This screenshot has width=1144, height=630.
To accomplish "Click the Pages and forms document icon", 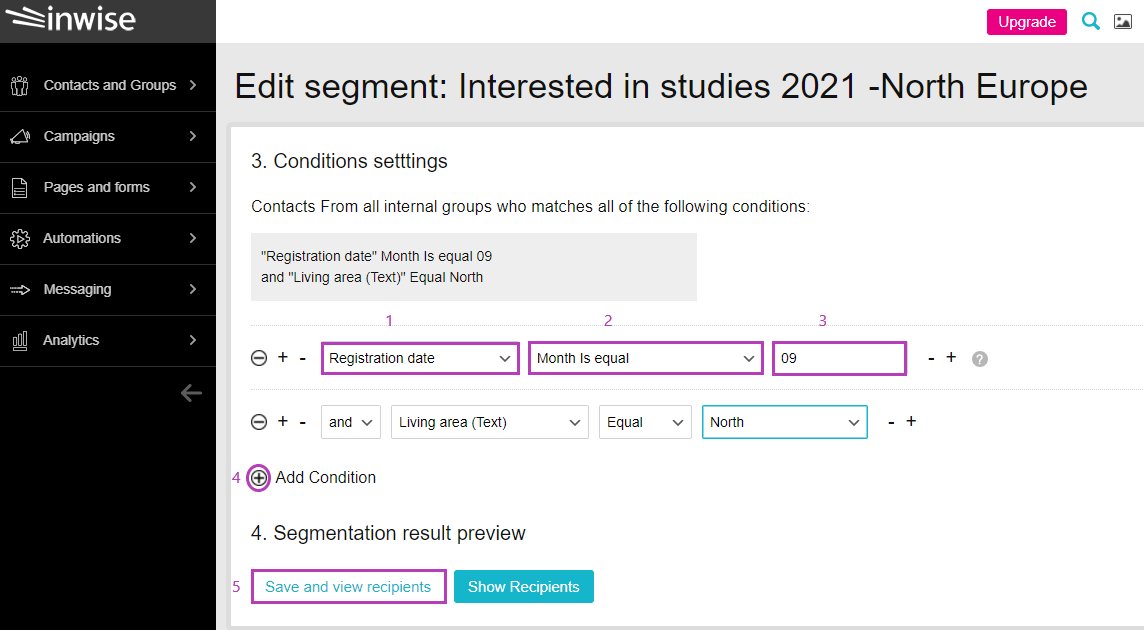I will [x=19, y=187].
